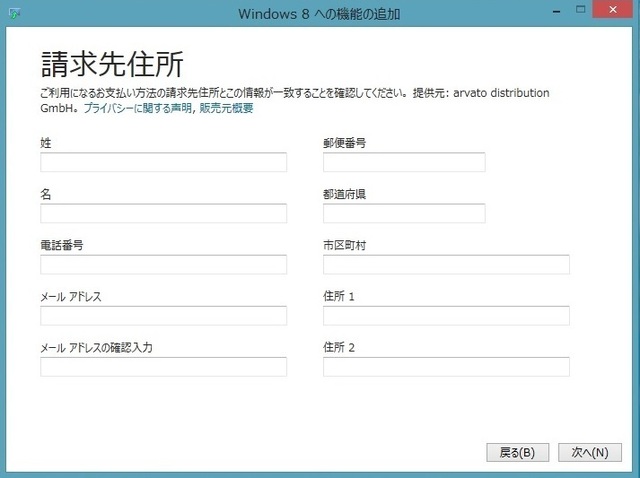Close the Windows 8 への機能の追加 window

tap(613, 10)
